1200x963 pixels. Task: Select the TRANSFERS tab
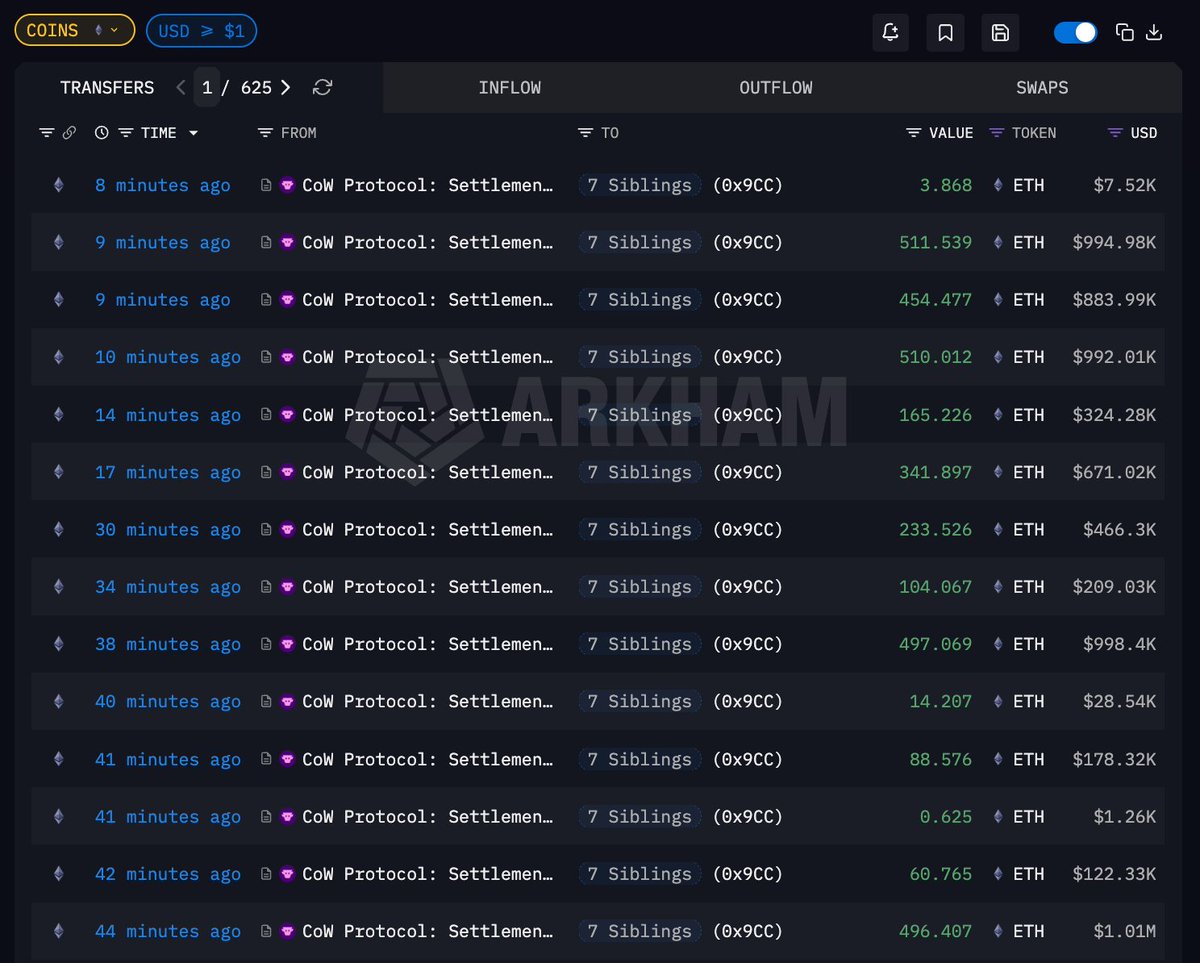coord(107,88)
